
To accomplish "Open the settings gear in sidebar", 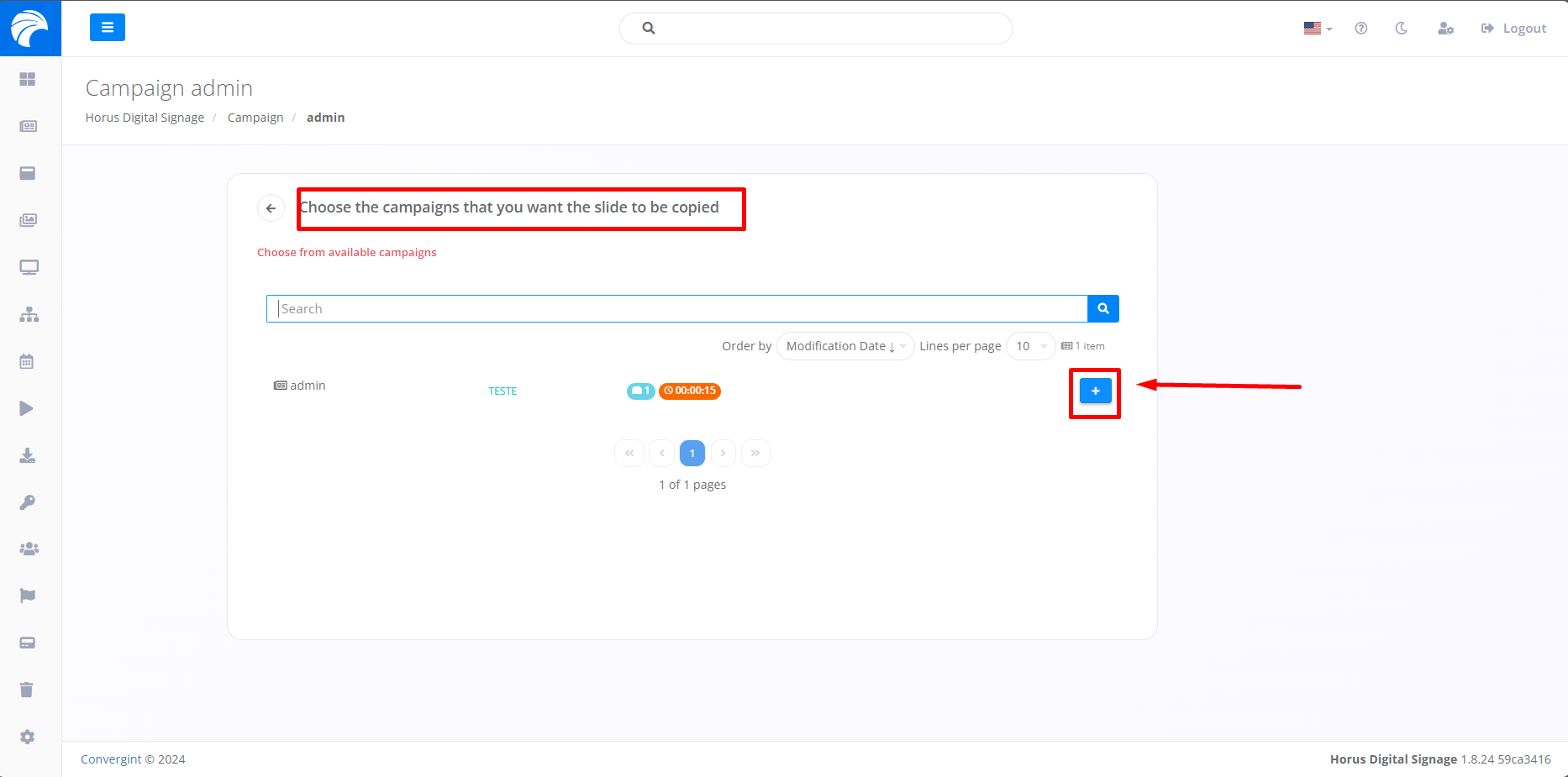I will [x=28, y=737].
